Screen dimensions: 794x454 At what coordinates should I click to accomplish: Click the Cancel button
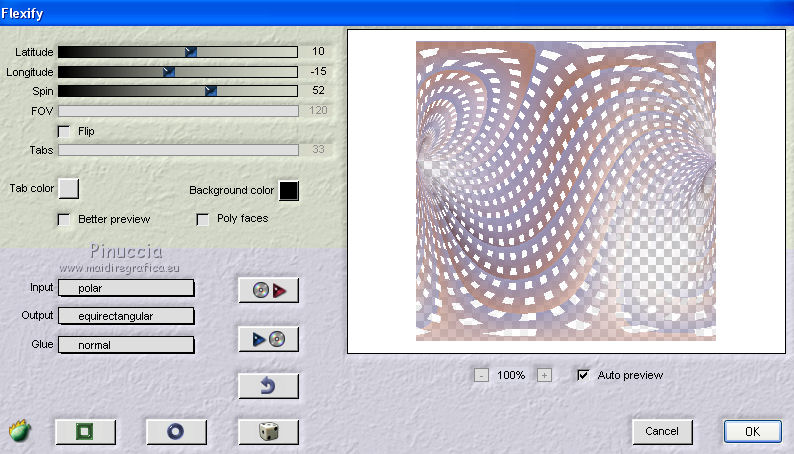662,431
